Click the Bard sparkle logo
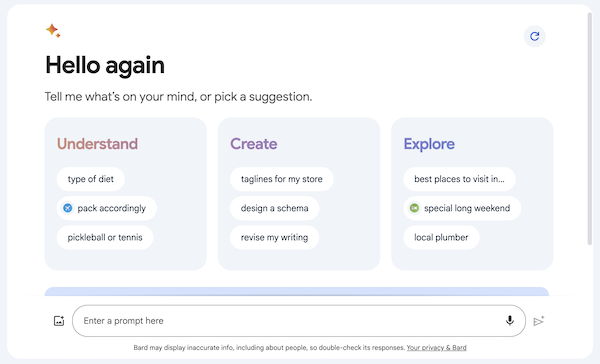Viewport: 600px width, 364px height. pyautogui.click(x=53, y=31)
